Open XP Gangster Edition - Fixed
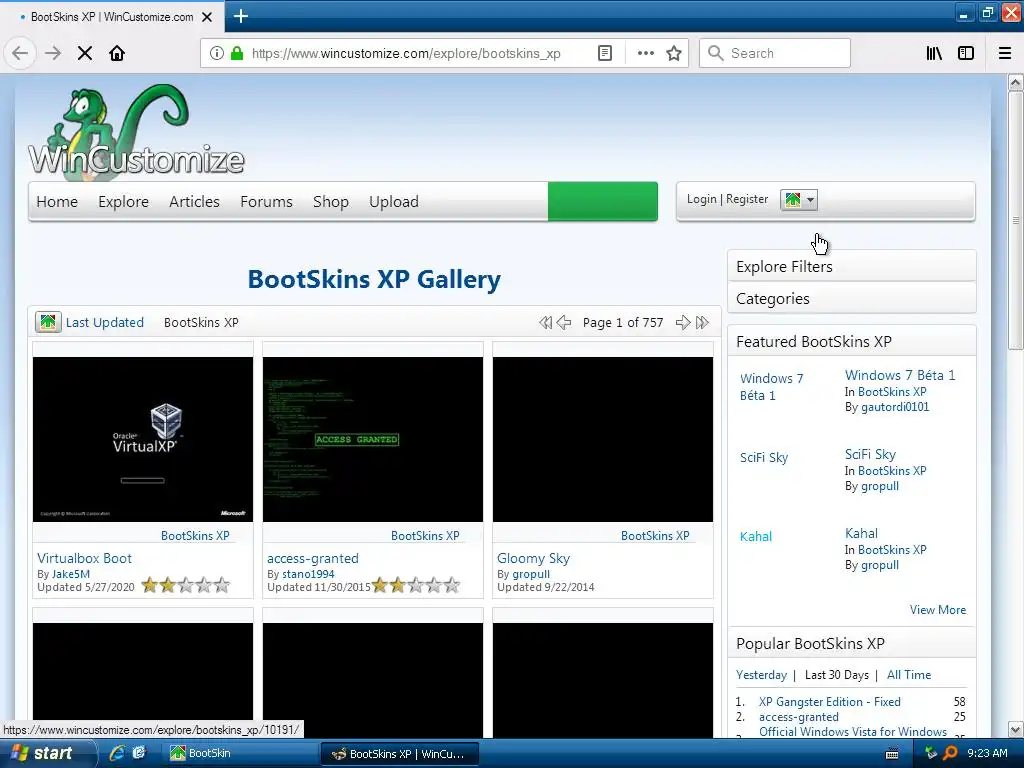Viewport: 1024px width, 768px height. pyautogui.click(x=829, y=701)
